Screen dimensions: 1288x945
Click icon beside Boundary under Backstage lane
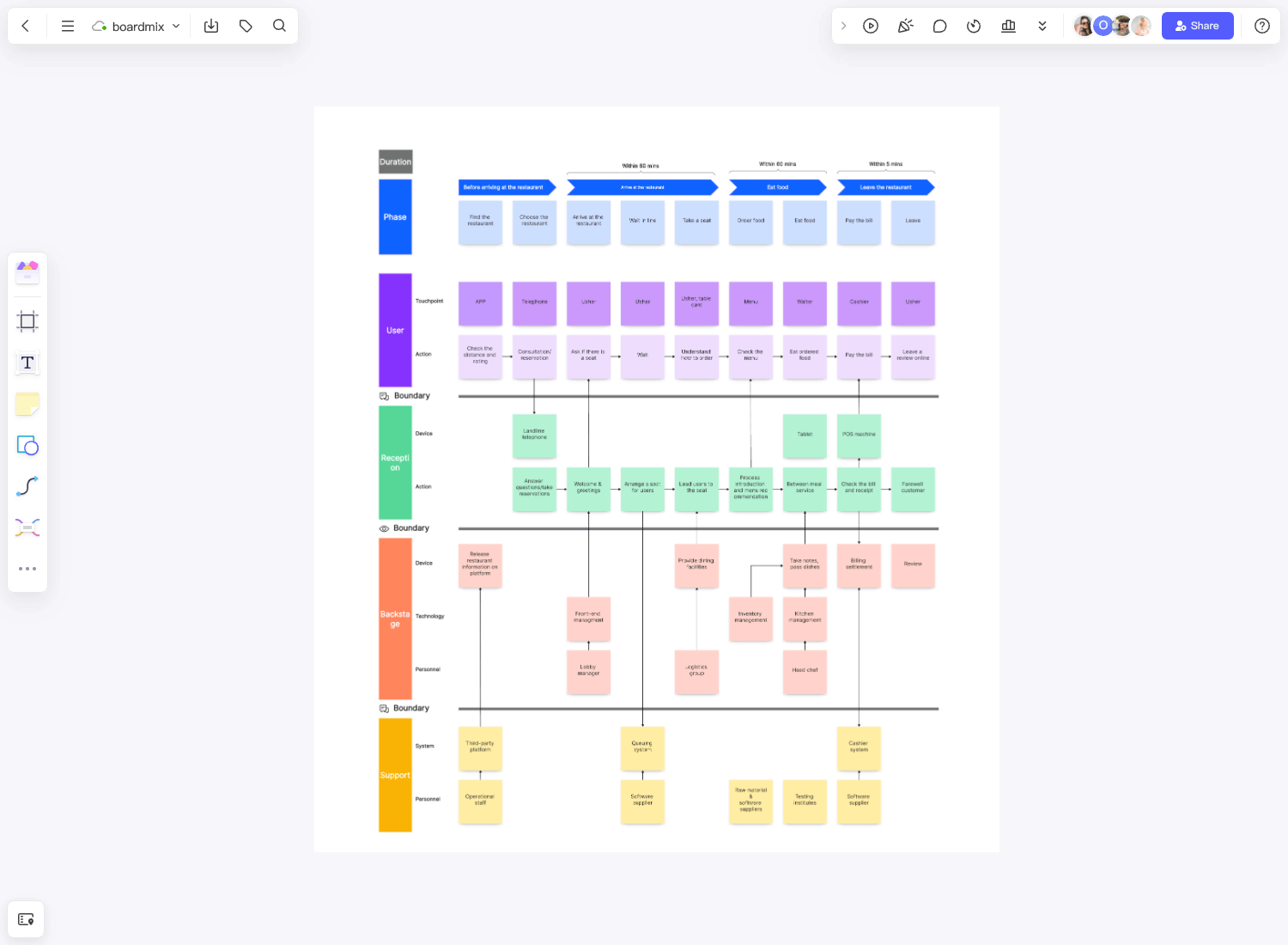tap(384, 709)
